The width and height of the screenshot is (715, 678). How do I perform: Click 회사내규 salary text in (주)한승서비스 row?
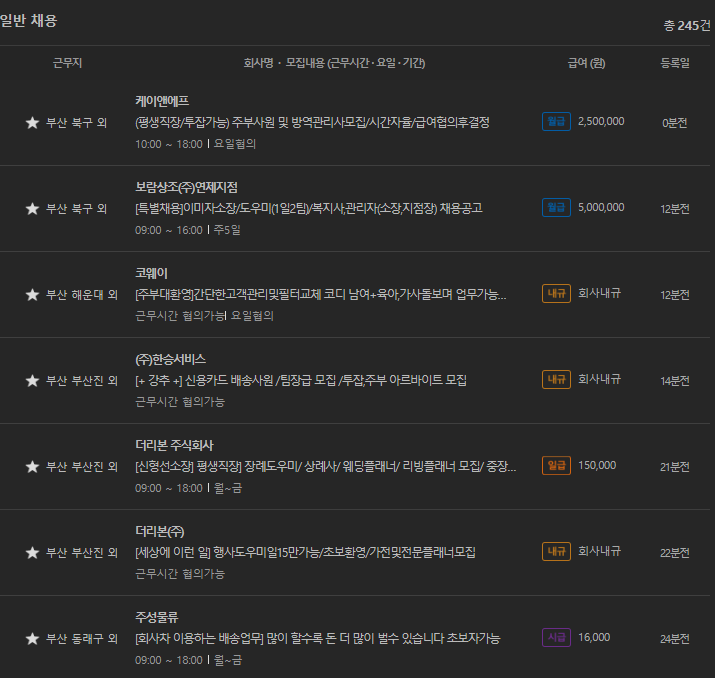599,379
